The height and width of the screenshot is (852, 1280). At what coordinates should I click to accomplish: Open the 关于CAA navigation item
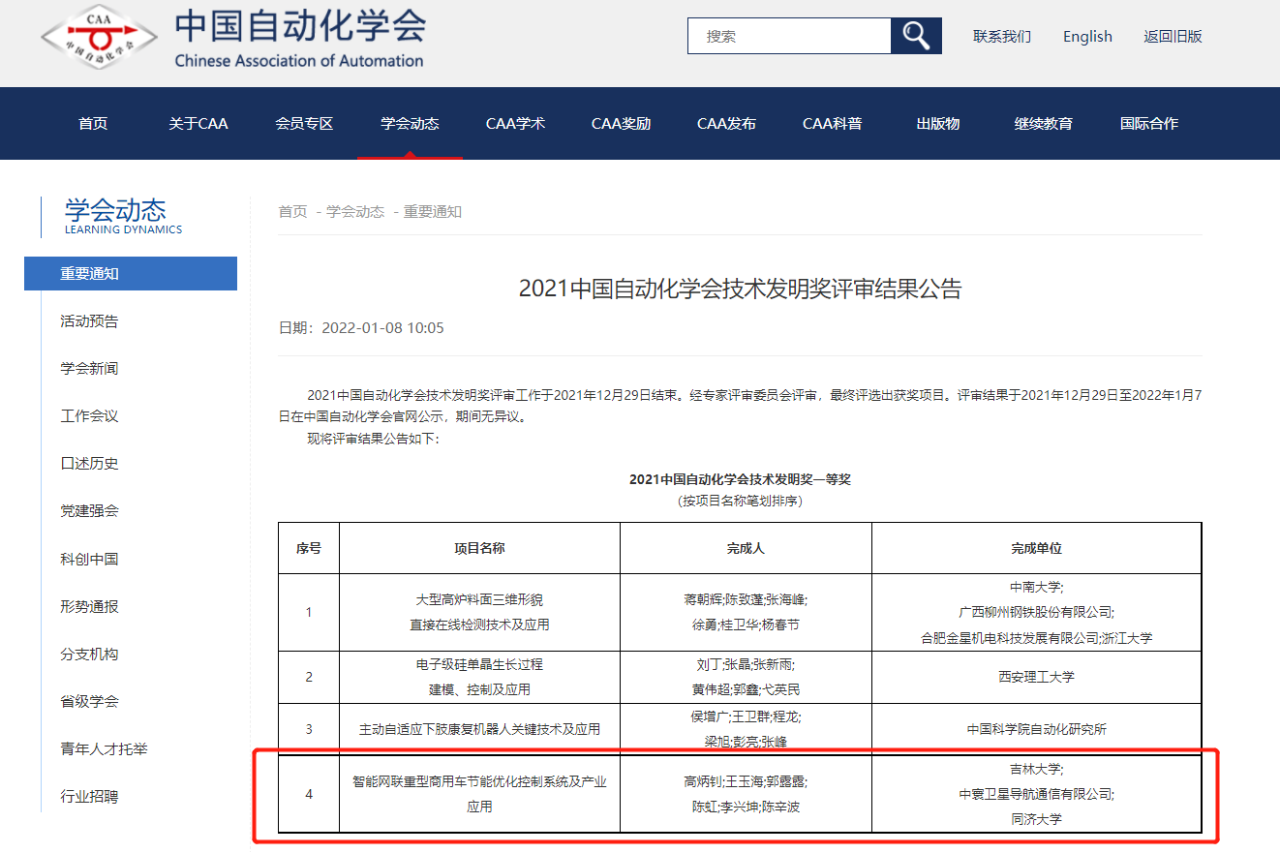pos(198,124)
